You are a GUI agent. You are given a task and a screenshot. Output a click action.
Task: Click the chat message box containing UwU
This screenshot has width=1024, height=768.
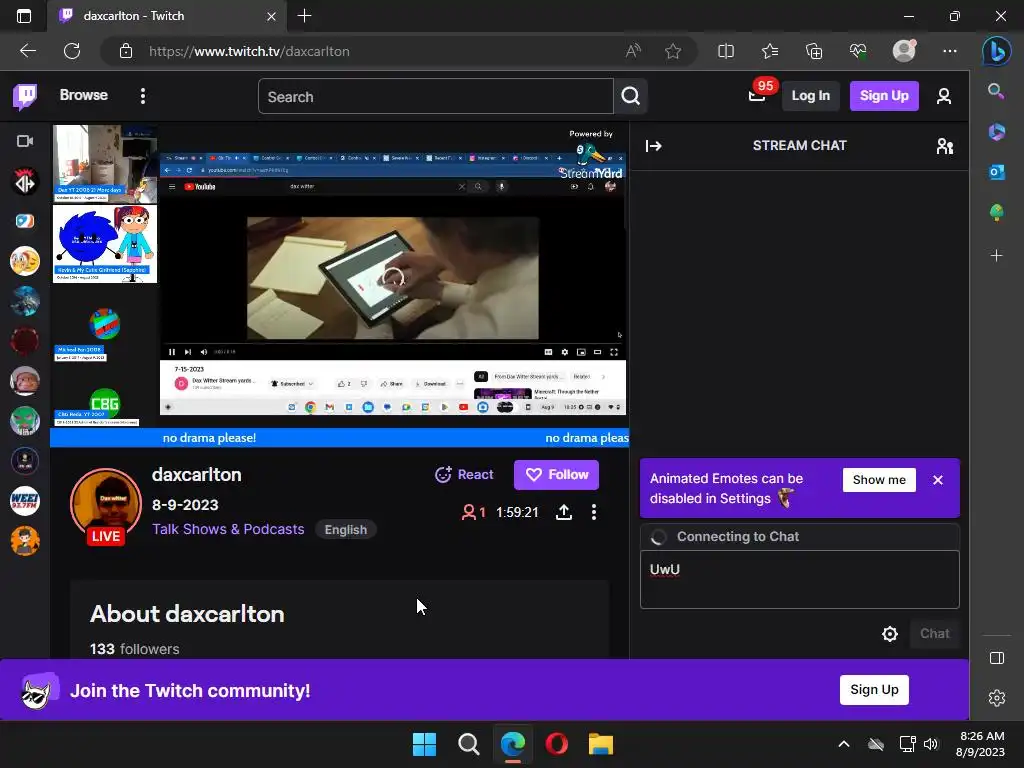799,579
